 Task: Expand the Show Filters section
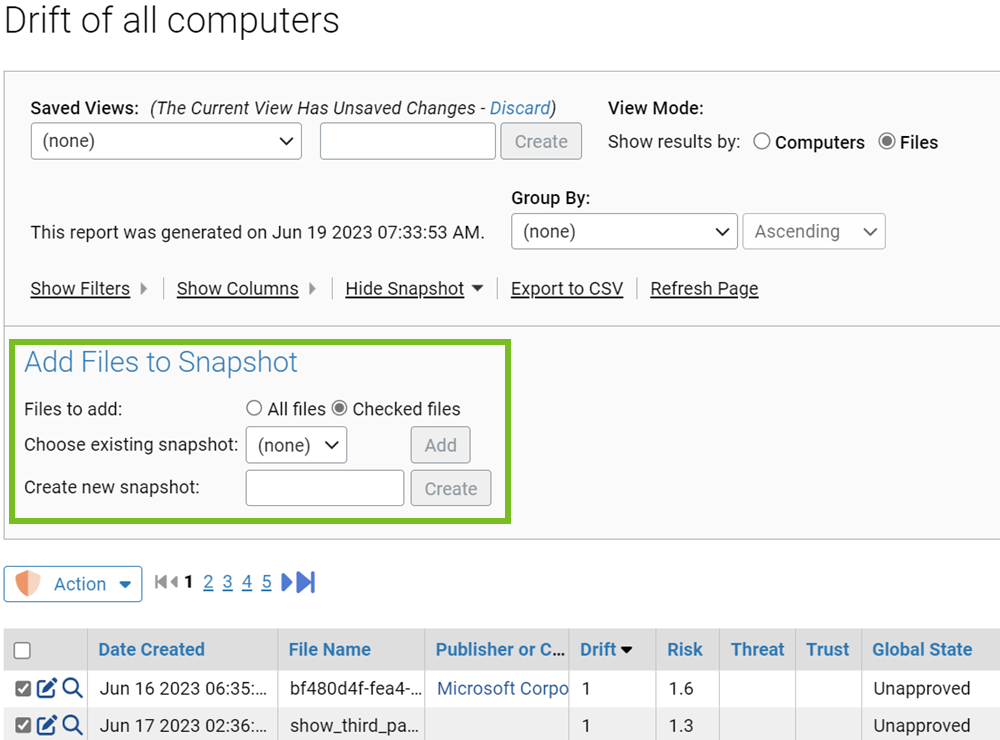click(80, 288)
